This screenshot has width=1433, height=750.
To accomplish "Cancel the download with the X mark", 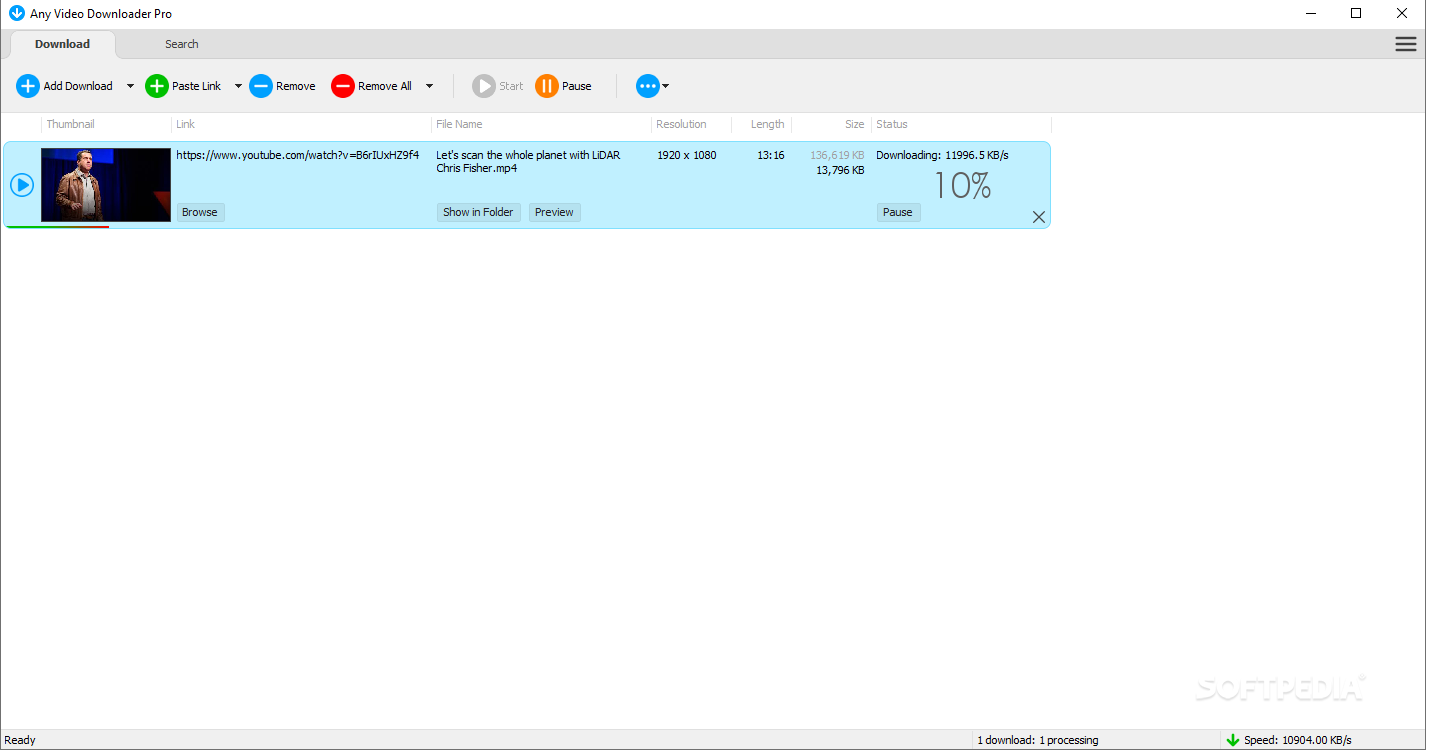I will (1038, 216).
